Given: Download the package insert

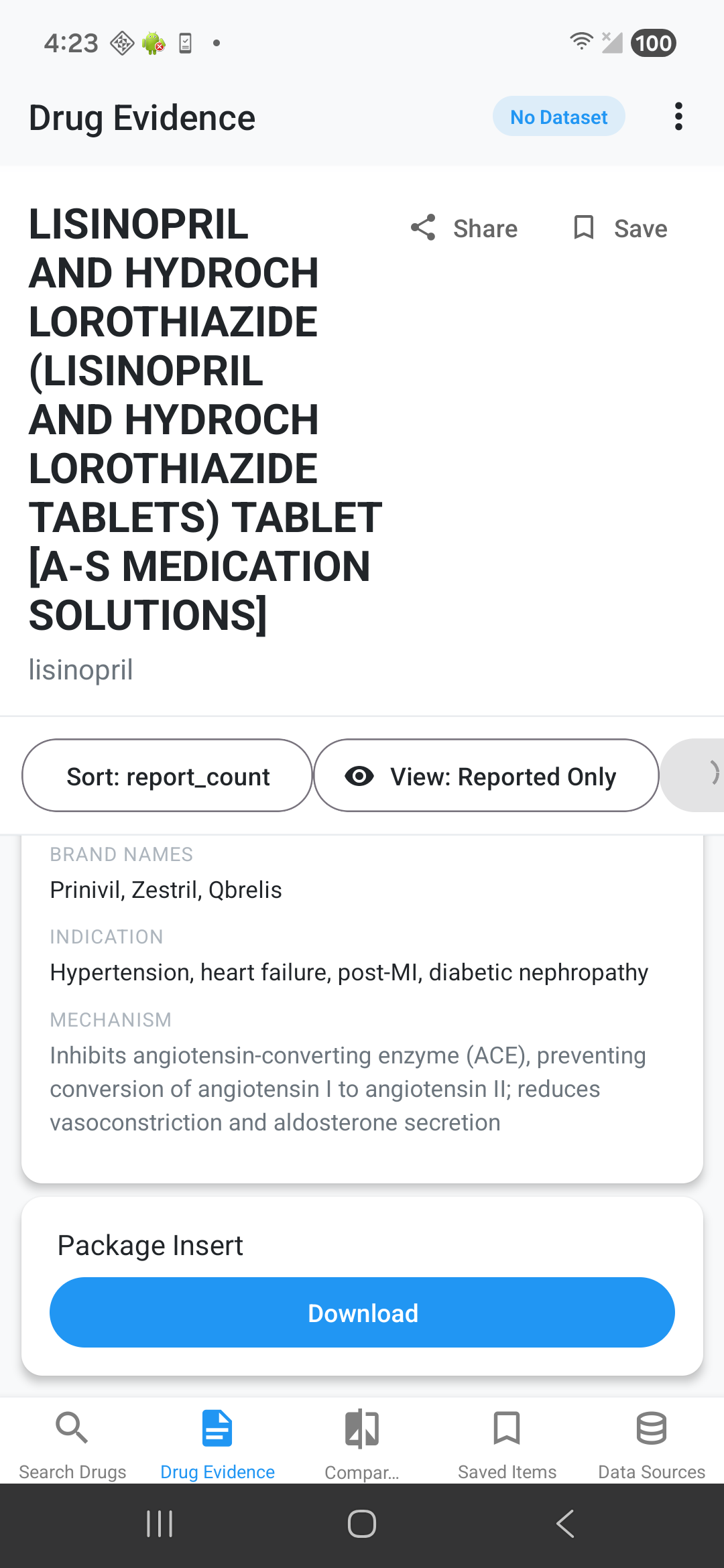Looking at the screenshot, I should (362, 1313).
